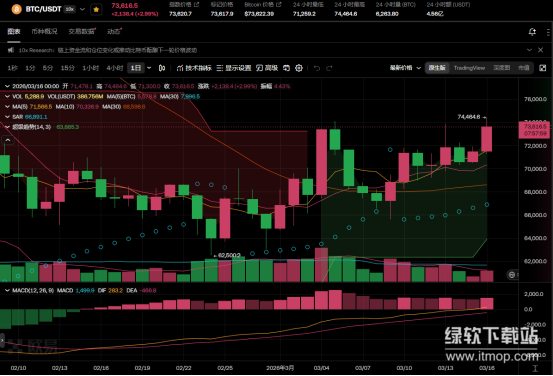Switch chart mode to 深度图 depth view

(x=501, y=68)
